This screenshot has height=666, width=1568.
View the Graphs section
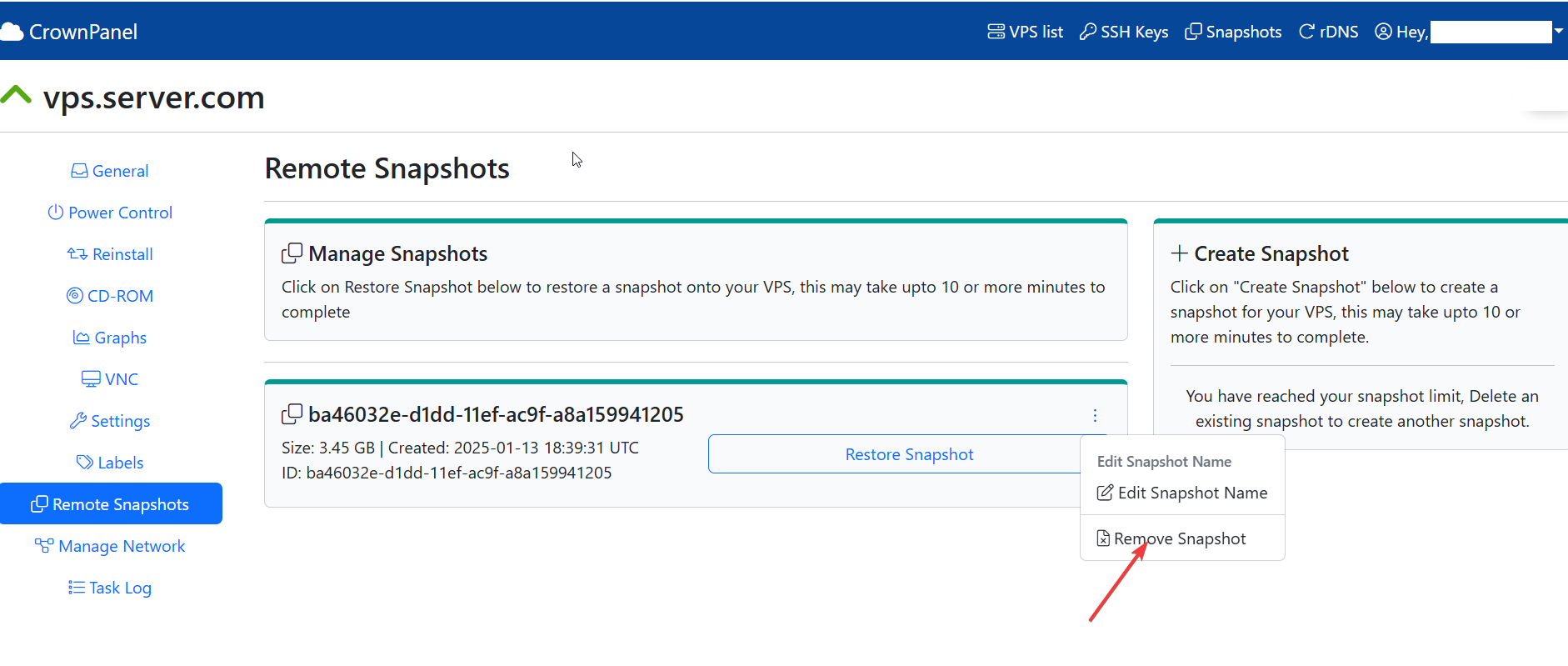point(110,338)
